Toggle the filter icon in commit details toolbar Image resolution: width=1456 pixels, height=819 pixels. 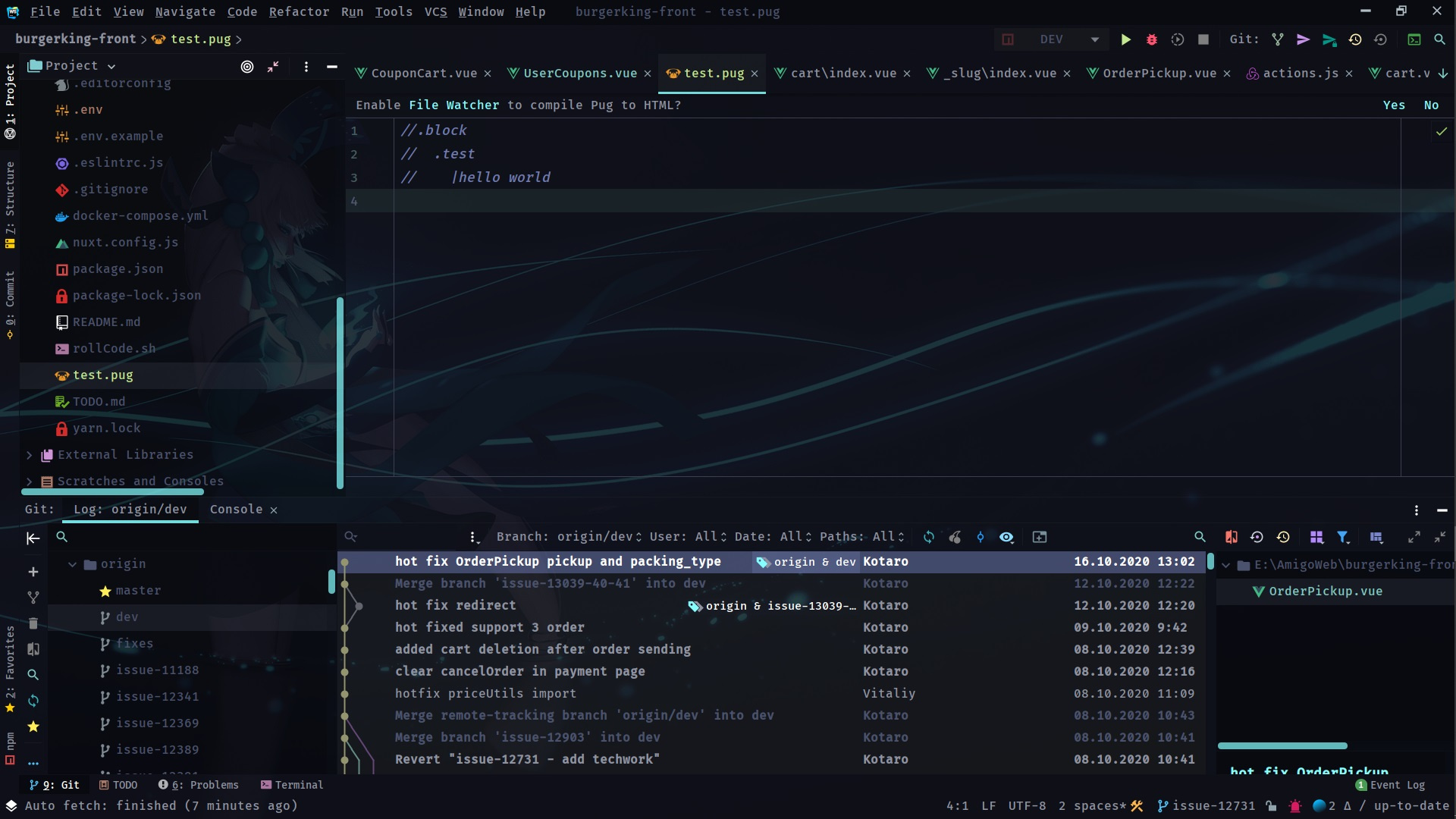[1343, 537]
